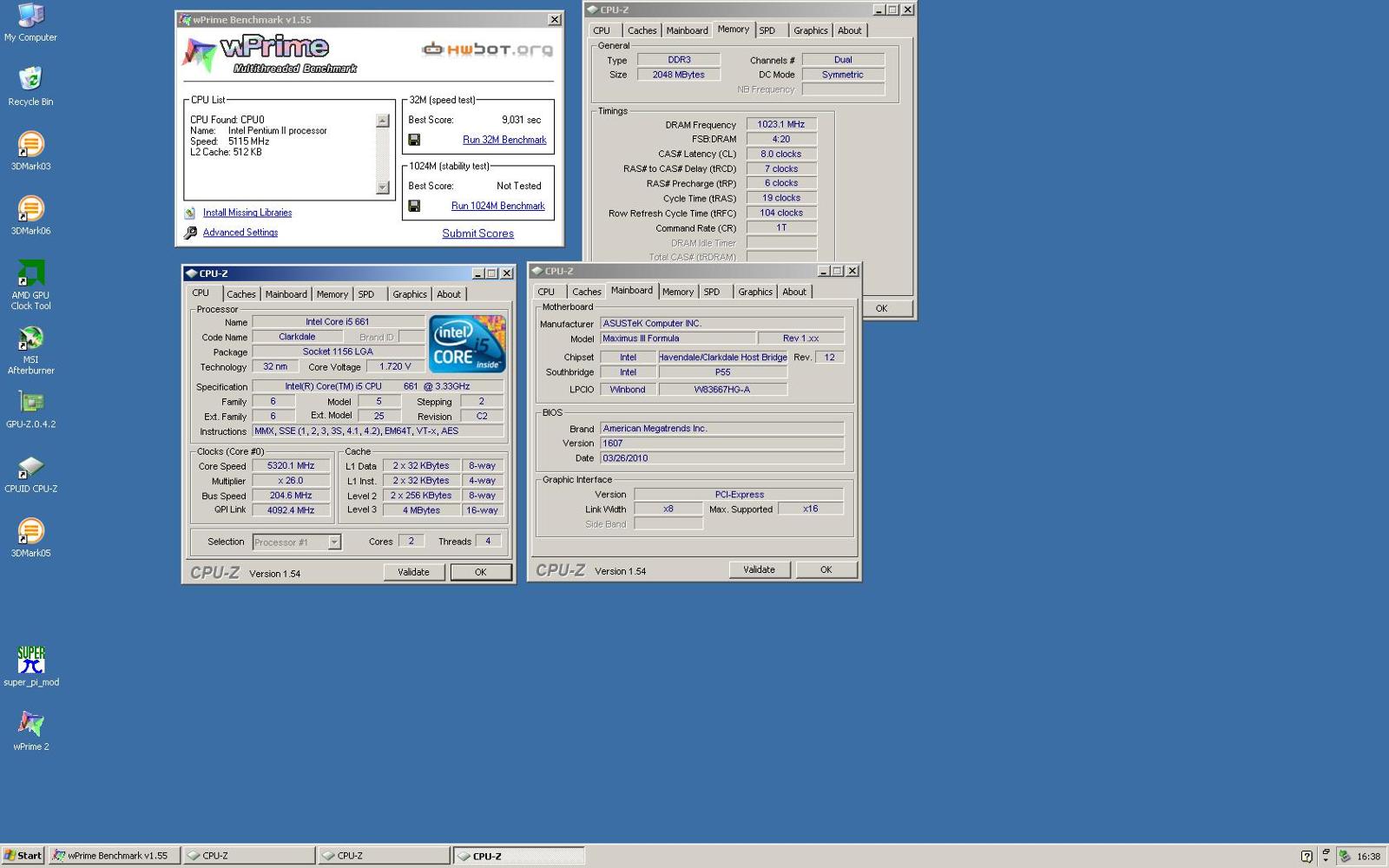Viewport: 1389px width, 868px height.
Task: Open wPrime 2 desktop icon
Action: [x=30, y=730]
